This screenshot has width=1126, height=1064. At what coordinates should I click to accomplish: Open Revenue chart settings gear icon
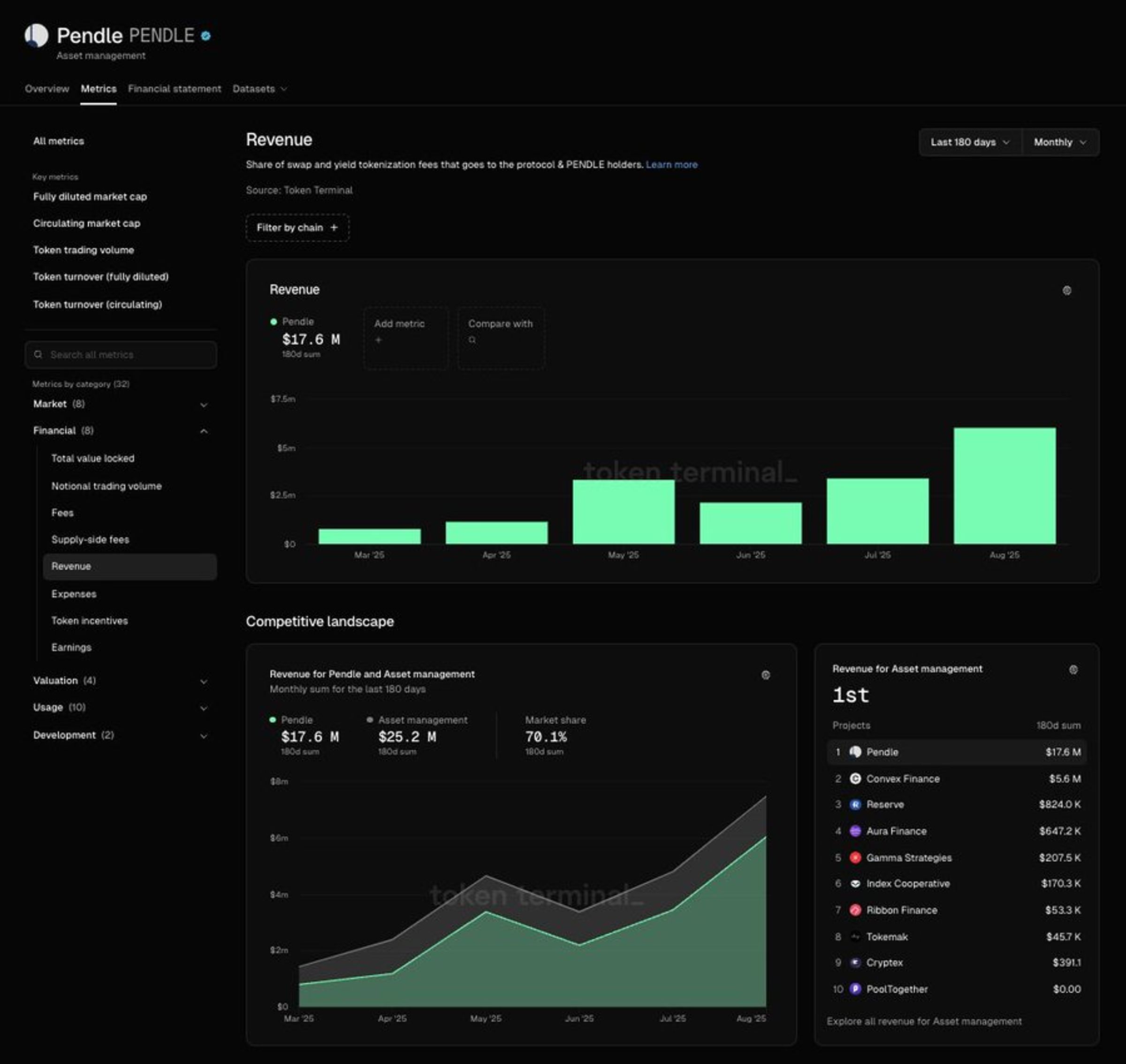1066,291
